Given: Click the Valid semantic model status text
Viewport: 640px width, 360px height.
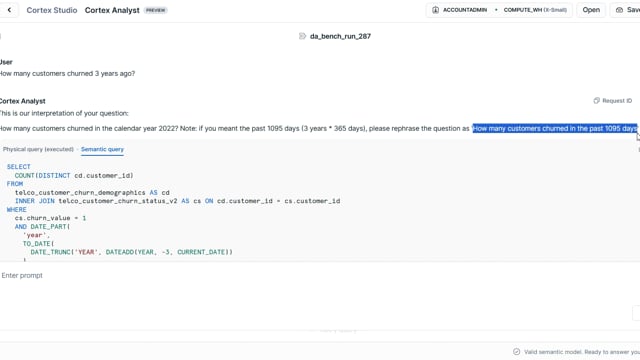Looking at the screenshot, I should [582, 352].
